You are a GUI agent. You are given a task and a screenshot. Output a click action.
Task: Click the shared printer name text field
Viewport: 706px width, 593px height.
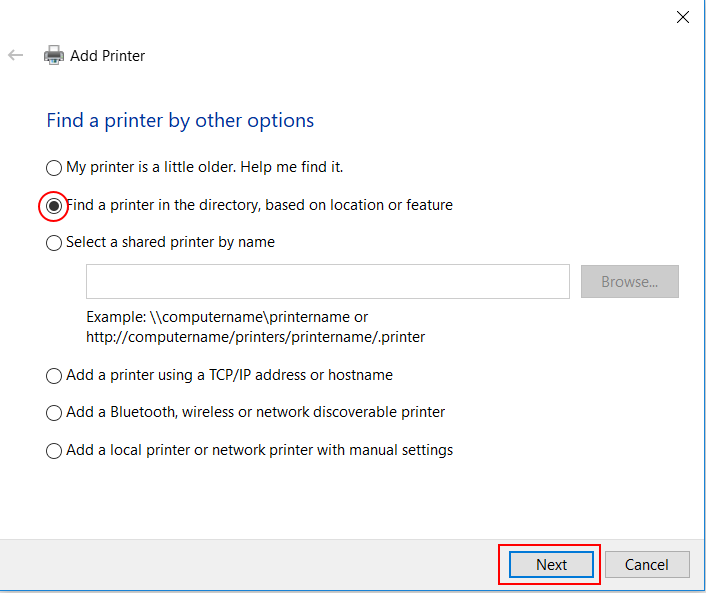click(x=327, y=282)
